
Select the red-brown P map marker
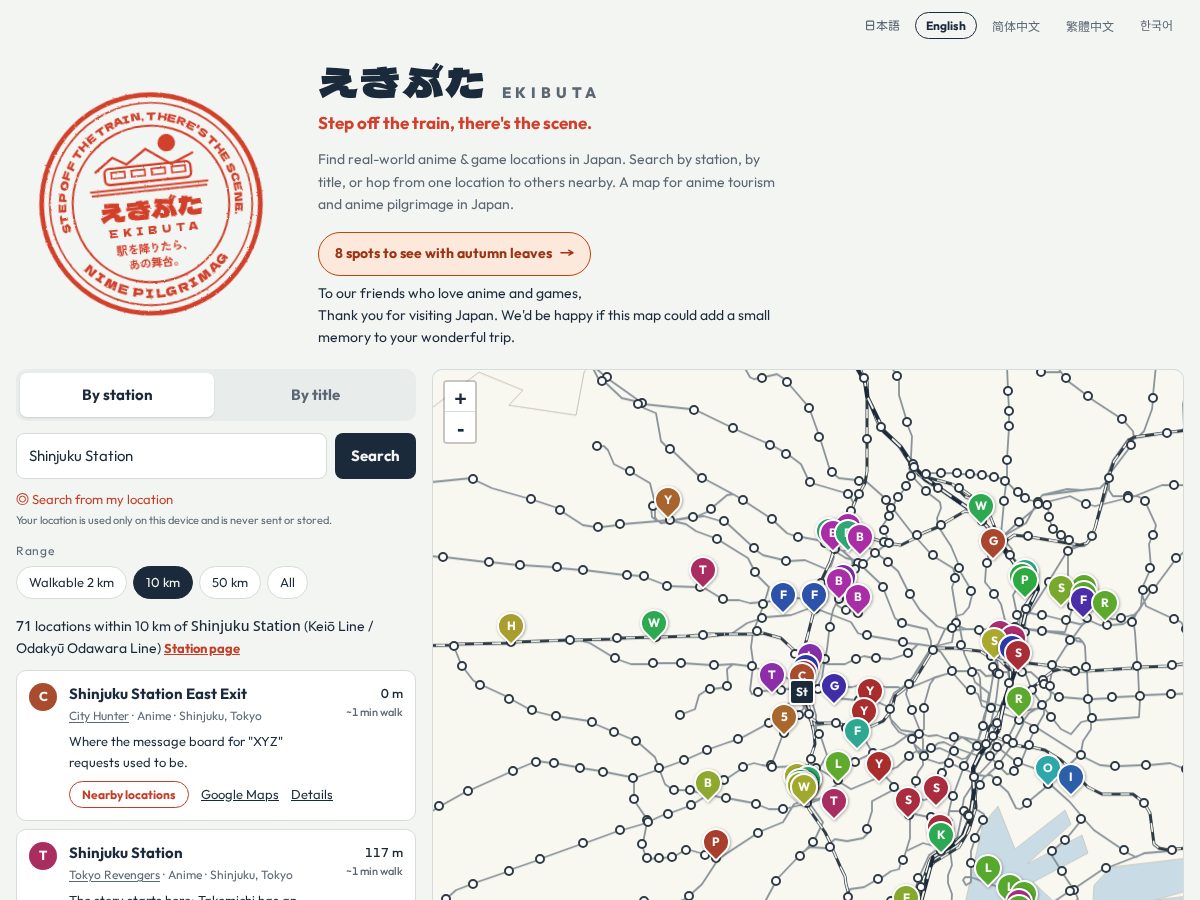[715, 843]
